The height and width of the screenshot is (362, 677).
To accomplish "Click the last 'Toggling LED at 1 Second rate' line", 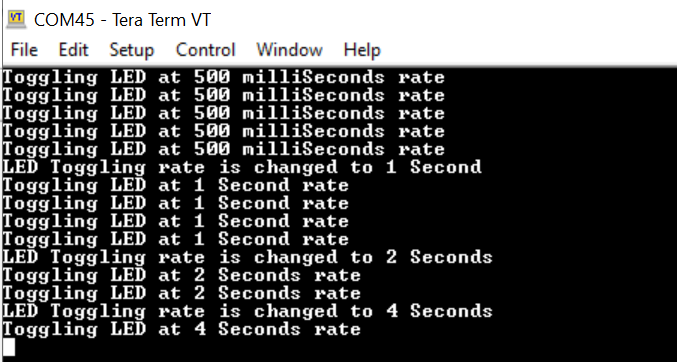I will [x=176, y=239].
